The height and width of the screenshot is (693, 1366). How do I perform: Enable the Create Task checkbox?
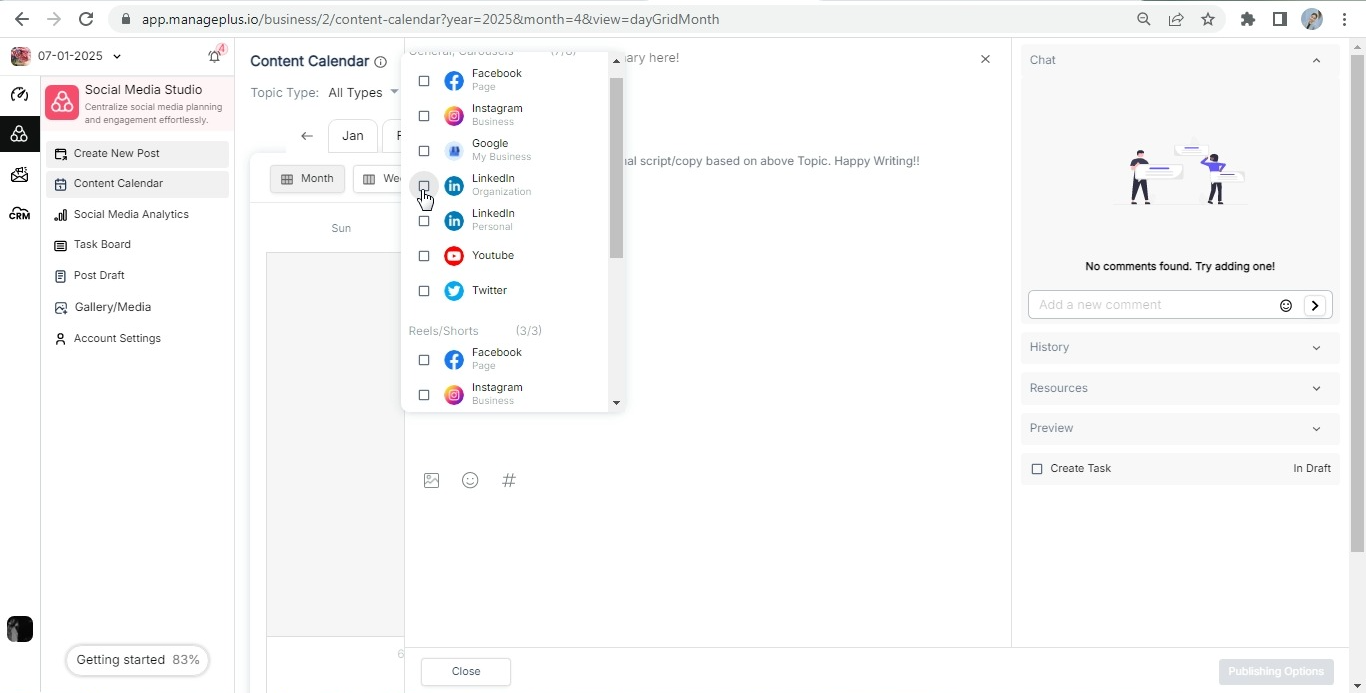click(1037, 469)
